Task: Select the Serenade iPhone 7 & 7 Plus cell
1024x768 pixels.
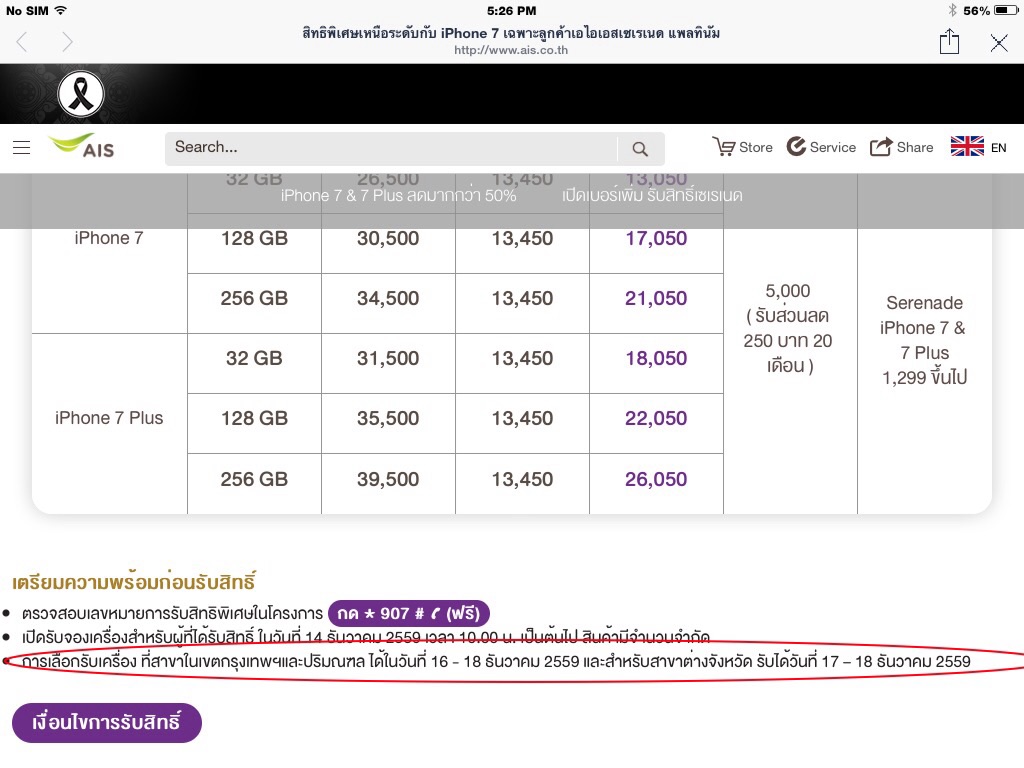Action: [x=924, y=340]
